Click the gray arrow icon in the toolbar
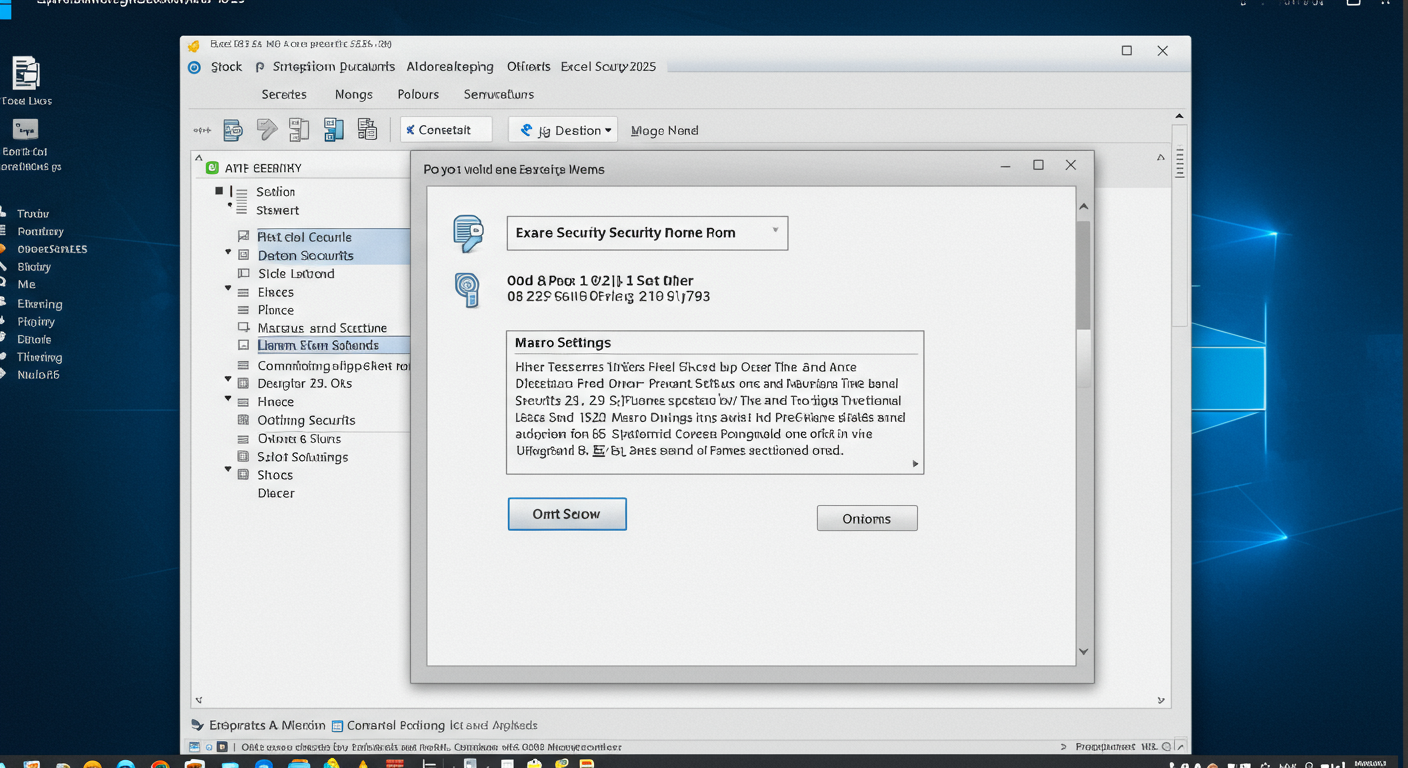Screen dimensions: 1408x768 coord(267,130)
